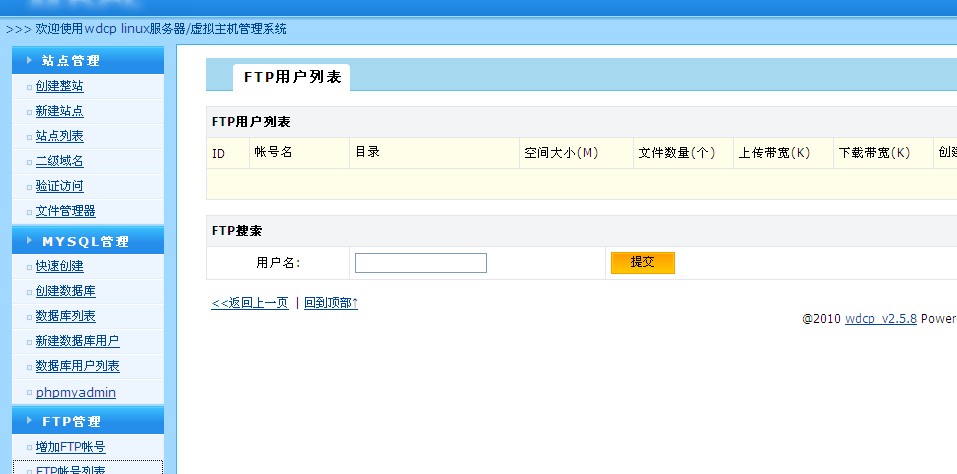Viewport: 957px width, 474px height.
Task: Go to 二级域名 page
Action: (x=59, y=161)
